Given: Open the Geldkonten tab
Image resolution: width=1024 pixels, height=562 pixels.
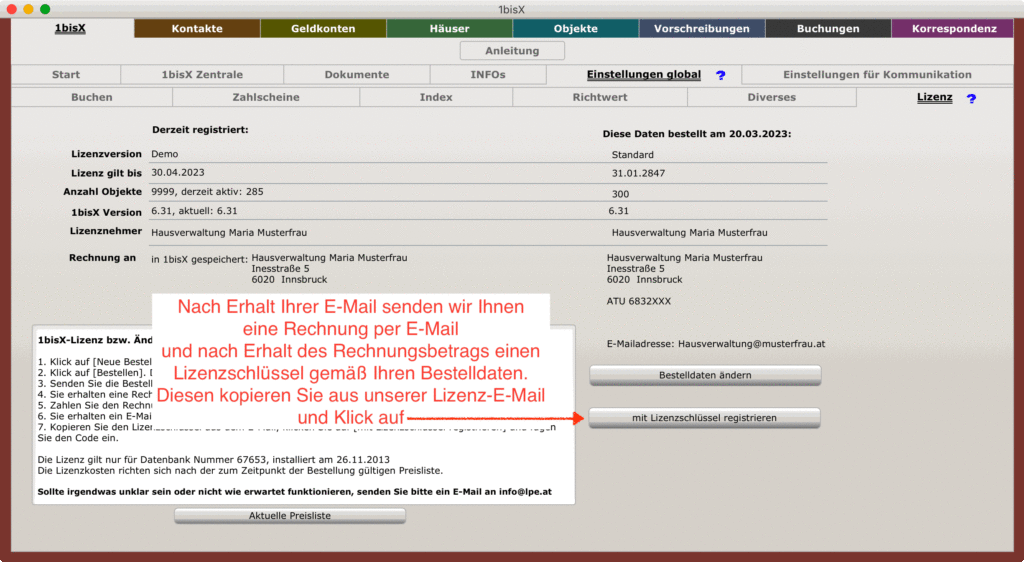Looking at the screenshot, I should [x=323, y=29].
